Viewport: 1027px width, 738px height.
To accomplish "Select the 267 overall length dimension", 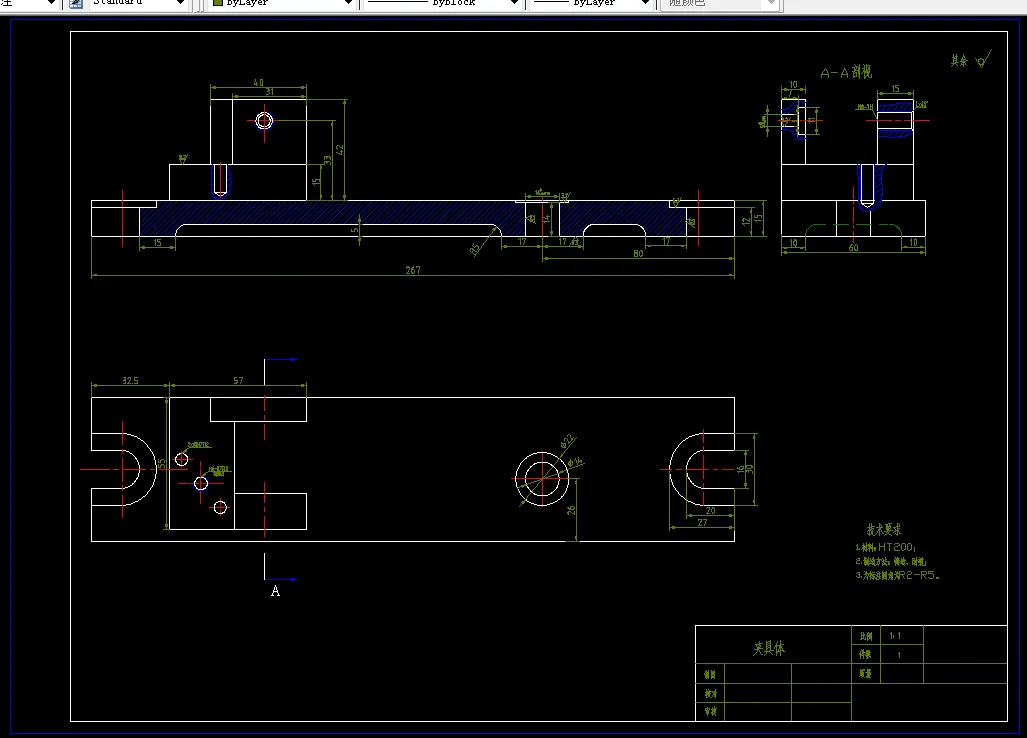I will [413, 270].
